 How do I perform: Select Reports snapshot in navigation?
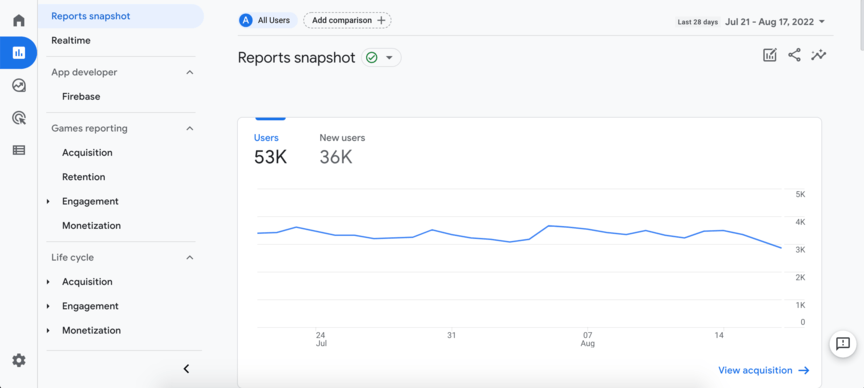tap(121, 16)
